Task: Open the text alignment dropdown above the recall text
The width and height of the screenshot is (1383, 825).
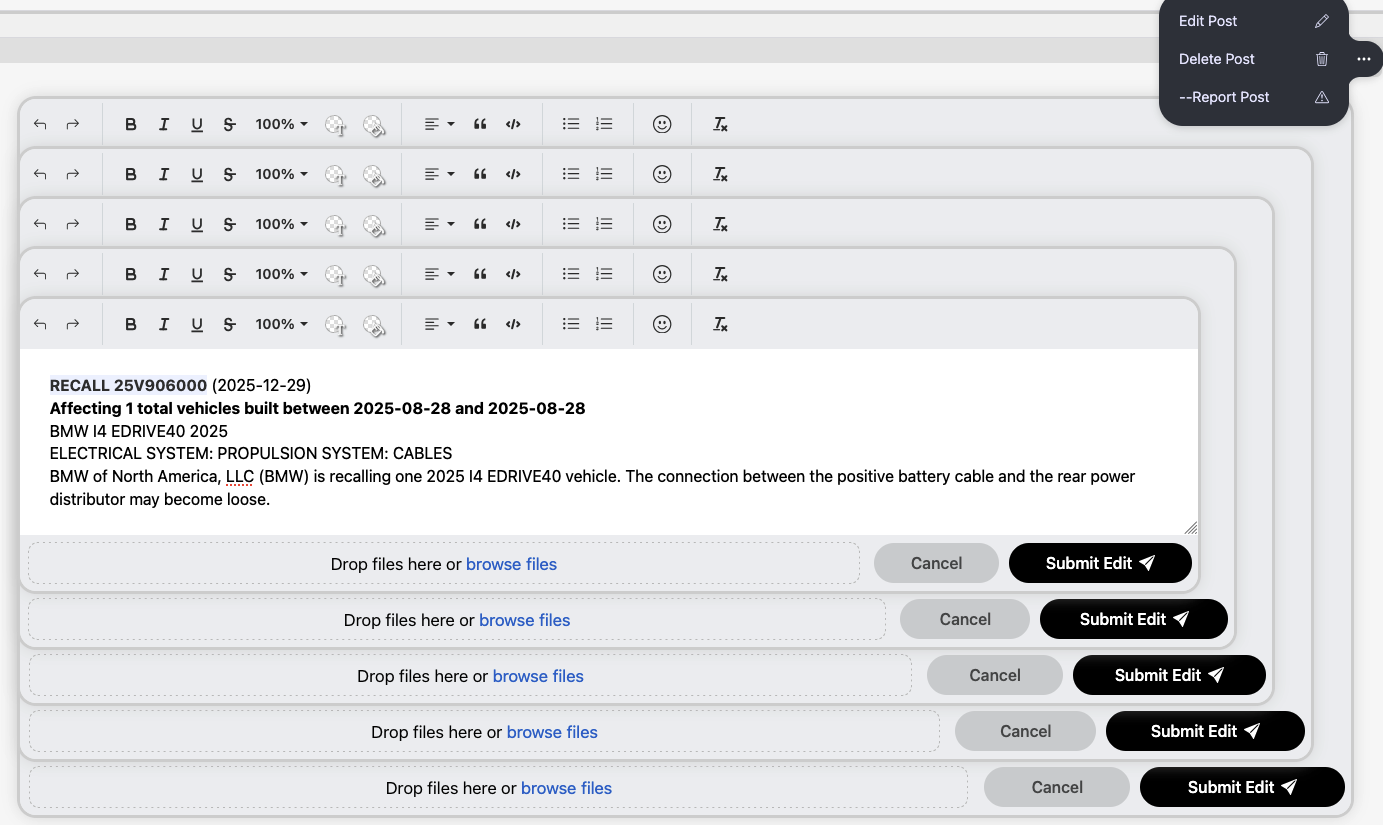Action: (x=439, y=324)
